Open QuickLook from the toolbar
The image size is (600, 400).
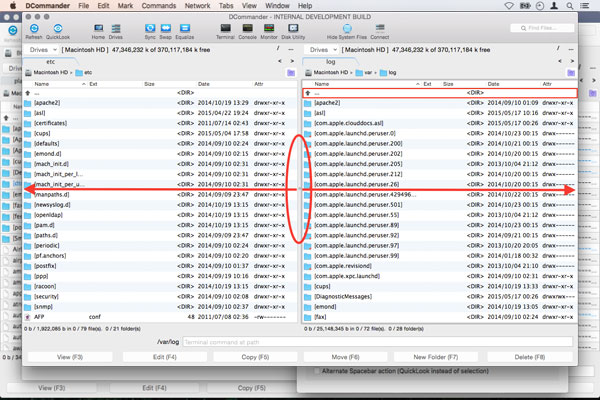click(x=58, y=29)
